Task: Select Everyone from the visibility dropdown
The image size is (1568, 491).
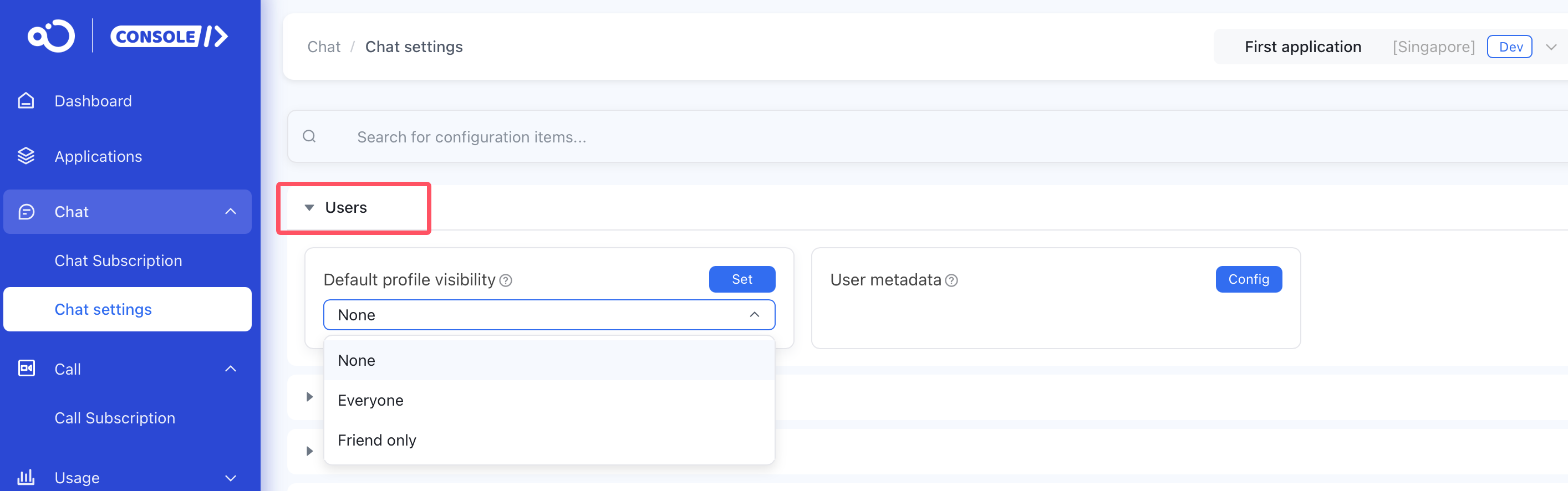Action: pos(371,400)
